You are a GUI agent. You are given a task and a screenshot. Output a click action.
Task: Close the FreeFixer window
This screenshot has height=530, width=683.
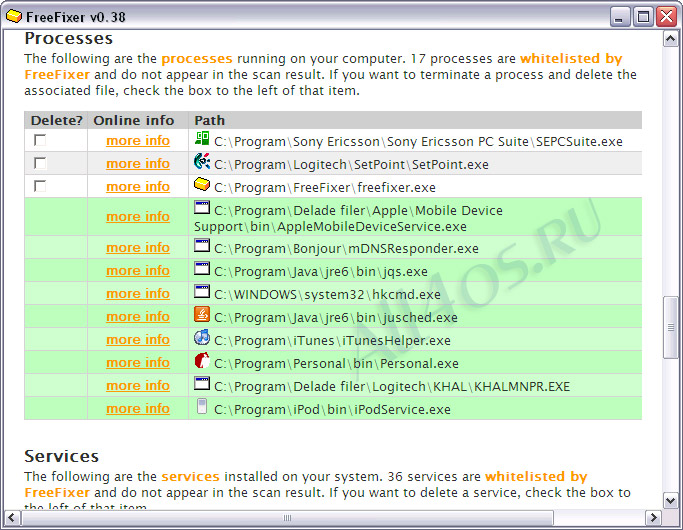[666, 17]
